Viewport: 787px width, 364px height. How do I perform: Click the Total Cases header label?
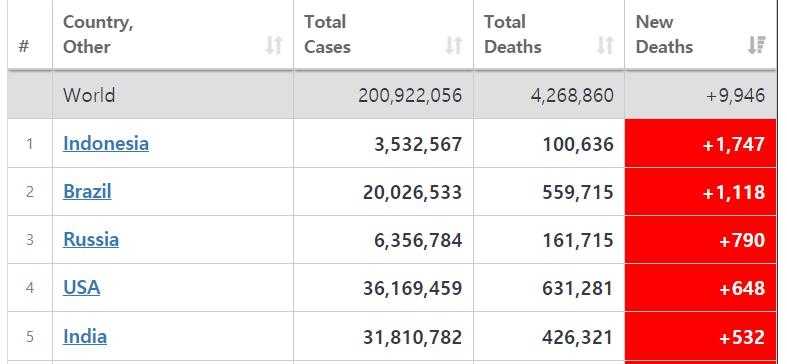pyautogui.click(x=327, y=34)
